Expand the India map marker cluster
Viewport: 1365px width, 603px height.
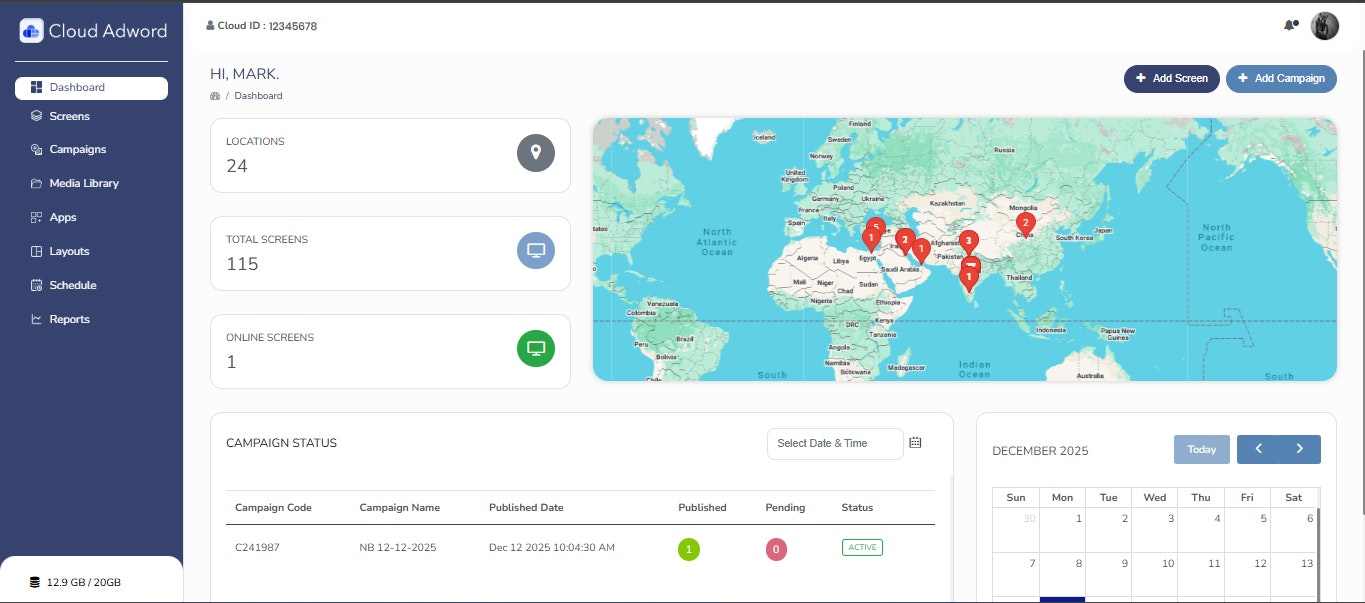(968, 240)
